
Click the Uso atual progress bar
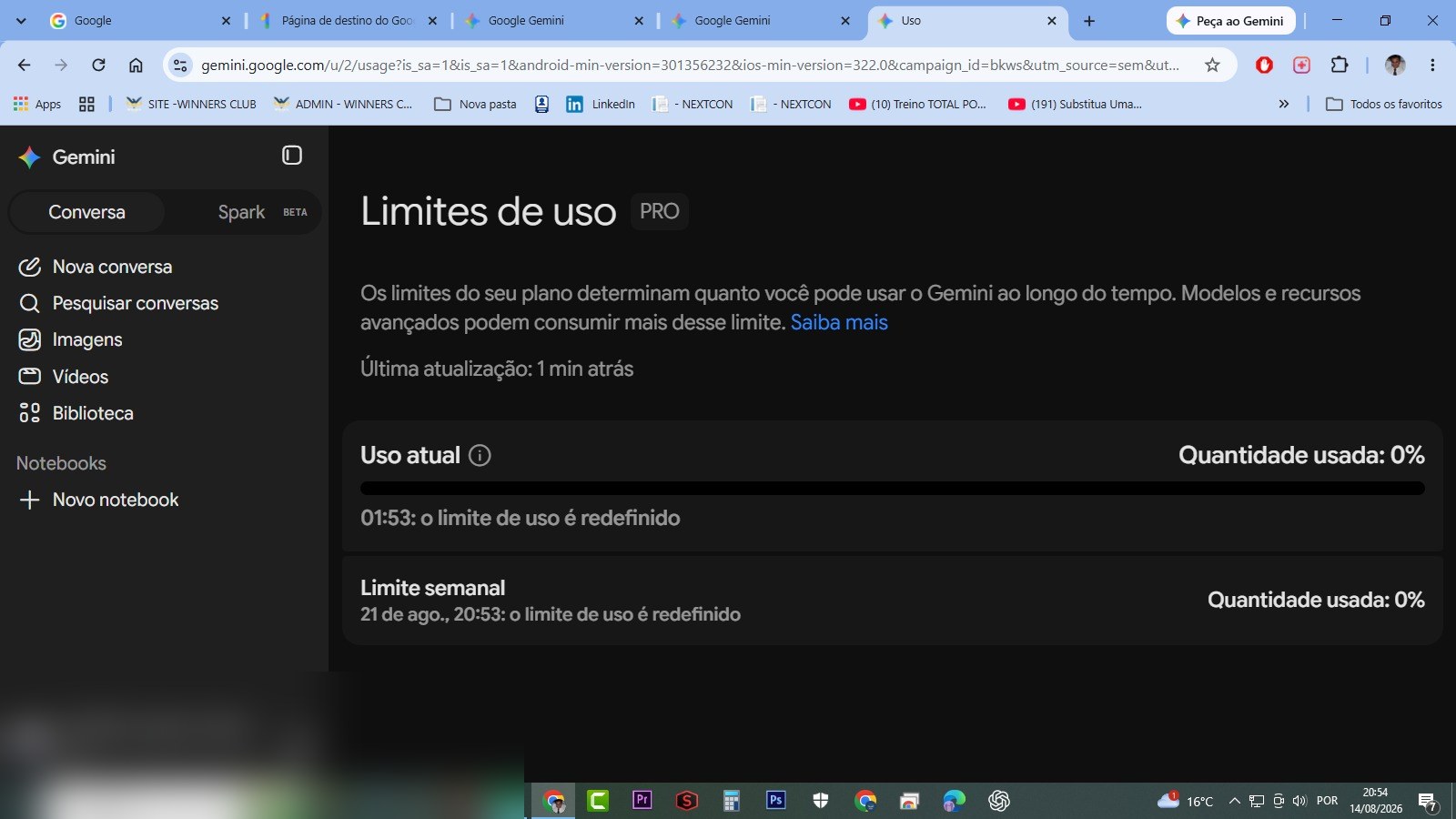point(892,489)
